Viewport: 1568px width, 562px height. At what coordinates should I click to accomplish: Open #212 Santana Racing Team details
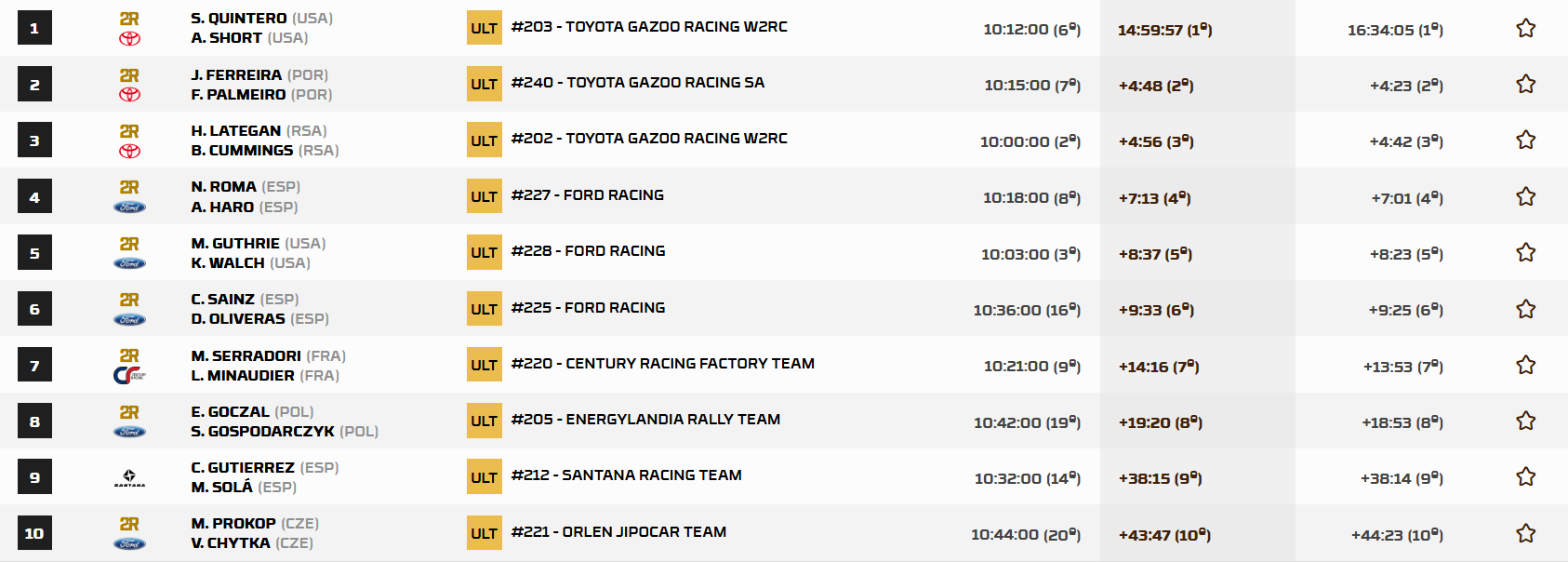click(627, 475)
